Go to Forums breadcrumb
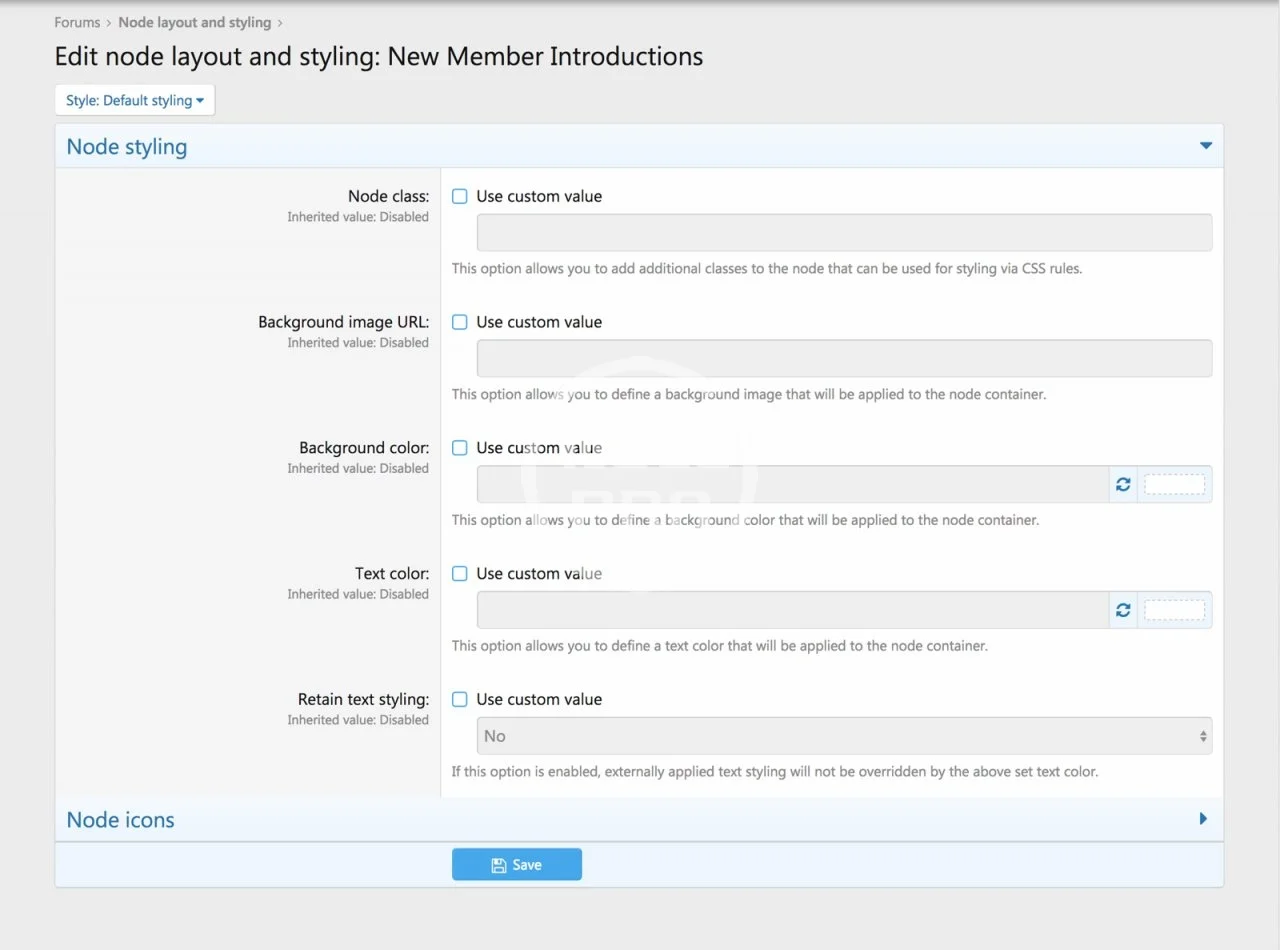Viewport: 1280px width, 950px height. click(77, 22)
